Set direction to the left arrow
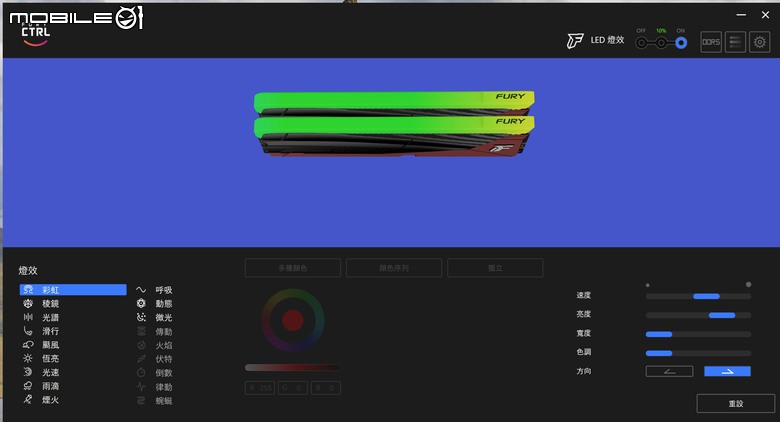Viewport: 780px width, 422px height. coord(670,371)
